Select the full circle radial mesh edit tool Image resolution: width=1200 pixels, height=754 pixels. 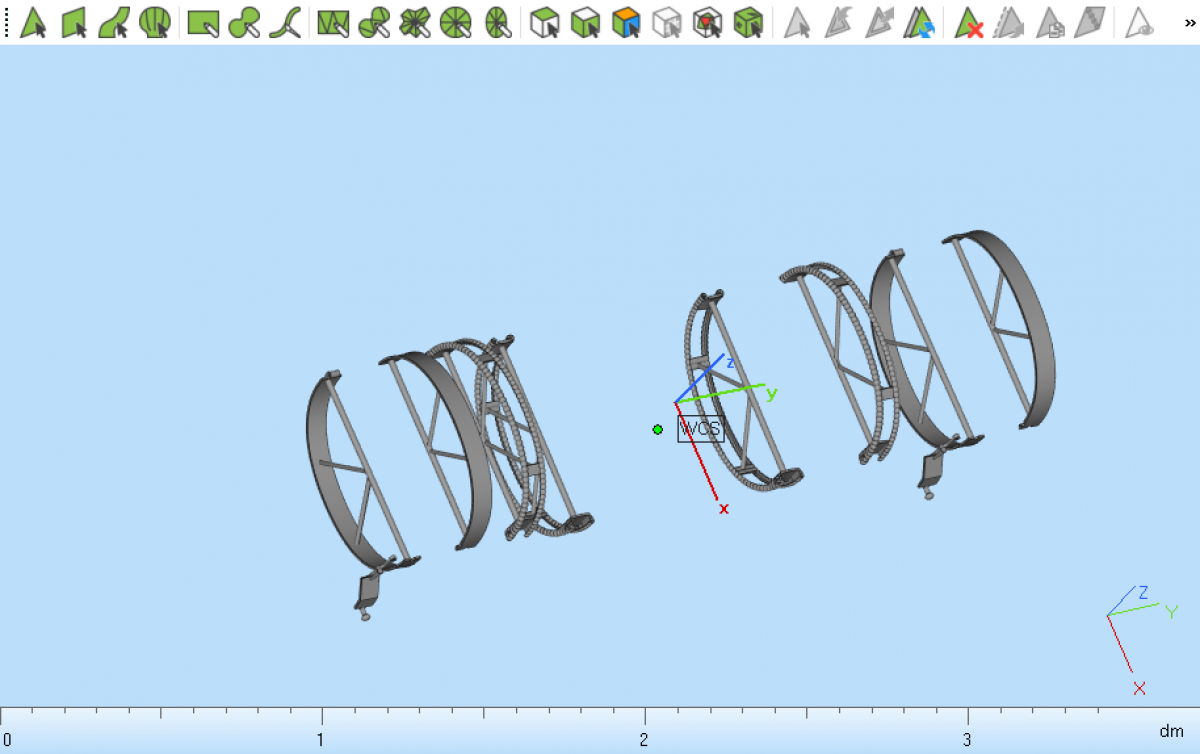(x=456, y=22)
